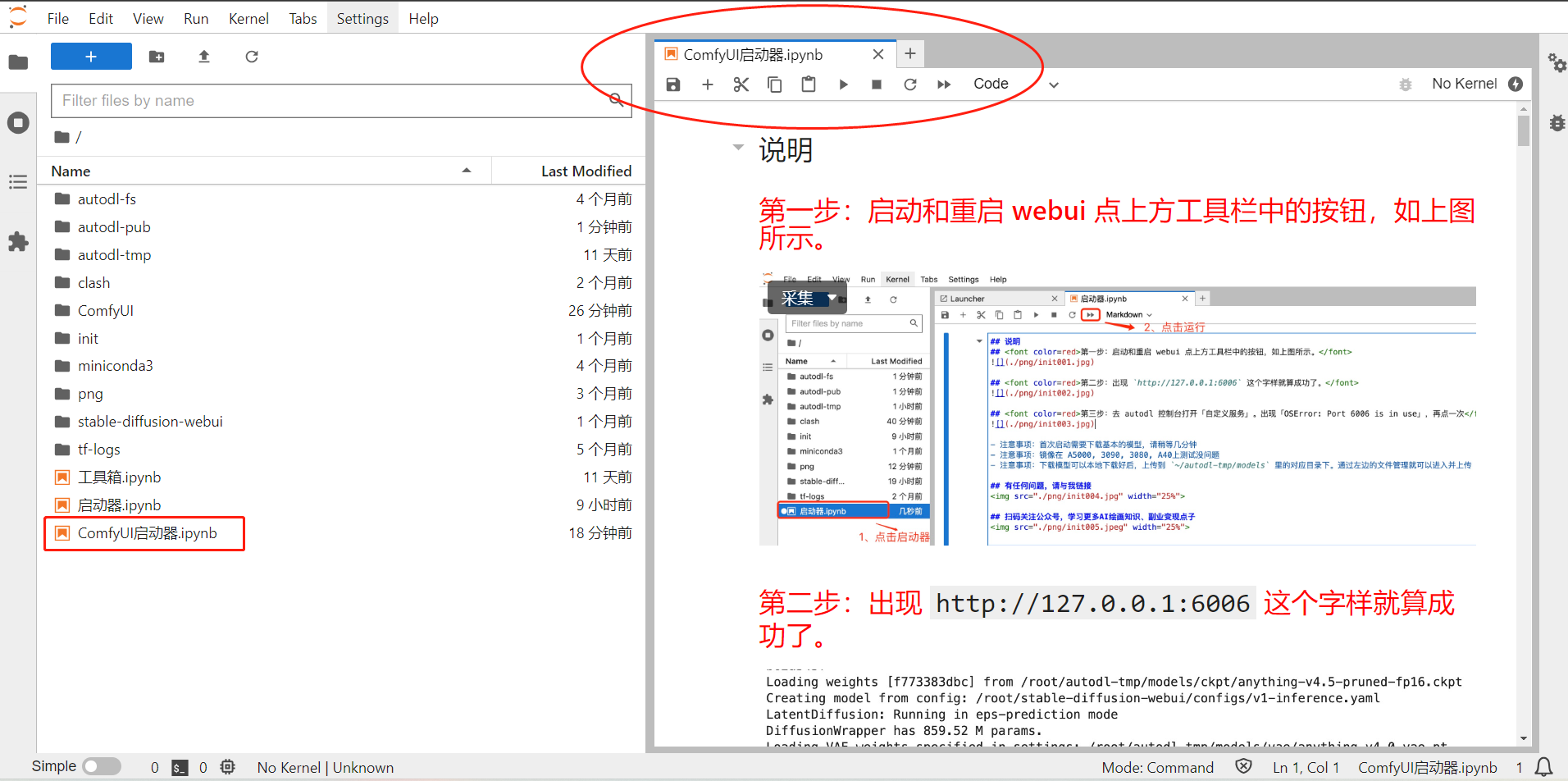Open the property inspector gears icon
The height and width of the screenshot is (781, 1568).
point(1557,62)
